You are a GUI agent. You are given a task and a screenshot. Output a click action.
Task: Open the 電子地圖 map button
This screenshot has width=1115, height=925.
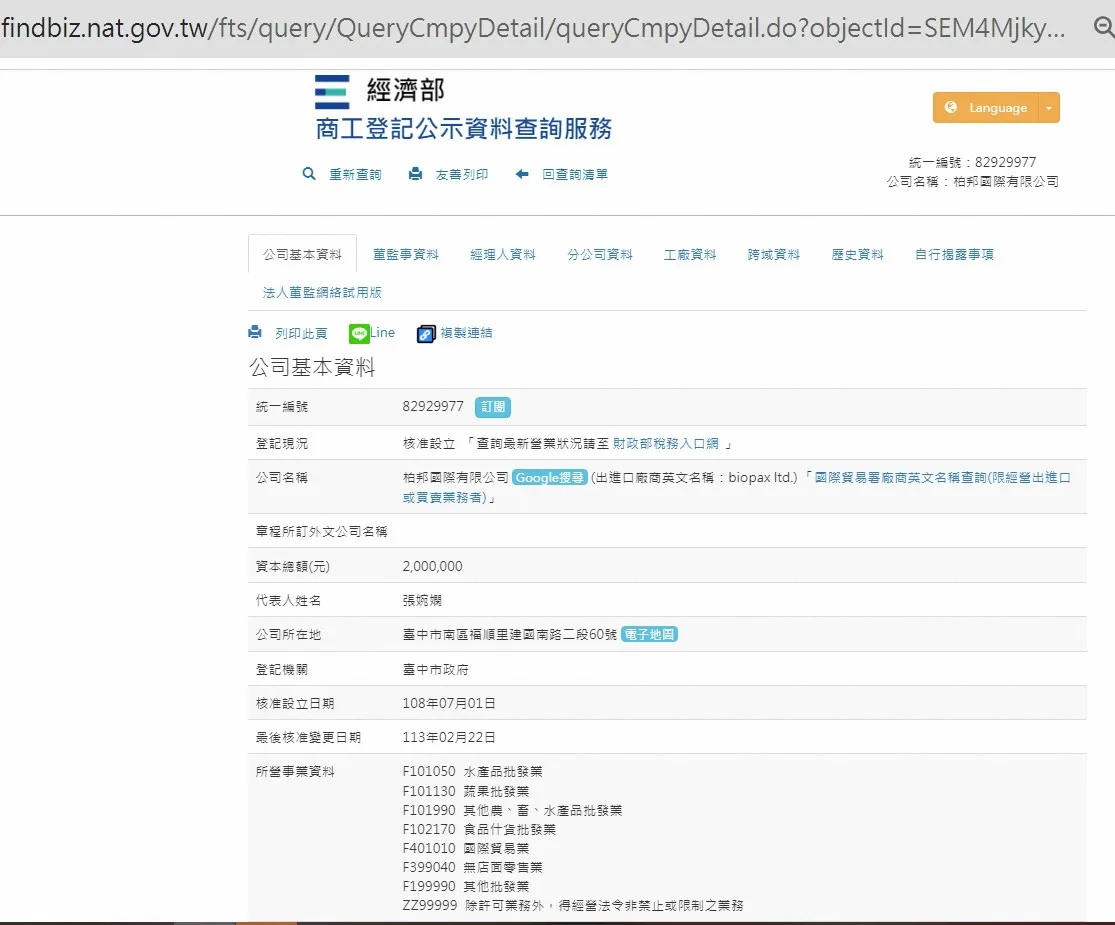[649, 634]
